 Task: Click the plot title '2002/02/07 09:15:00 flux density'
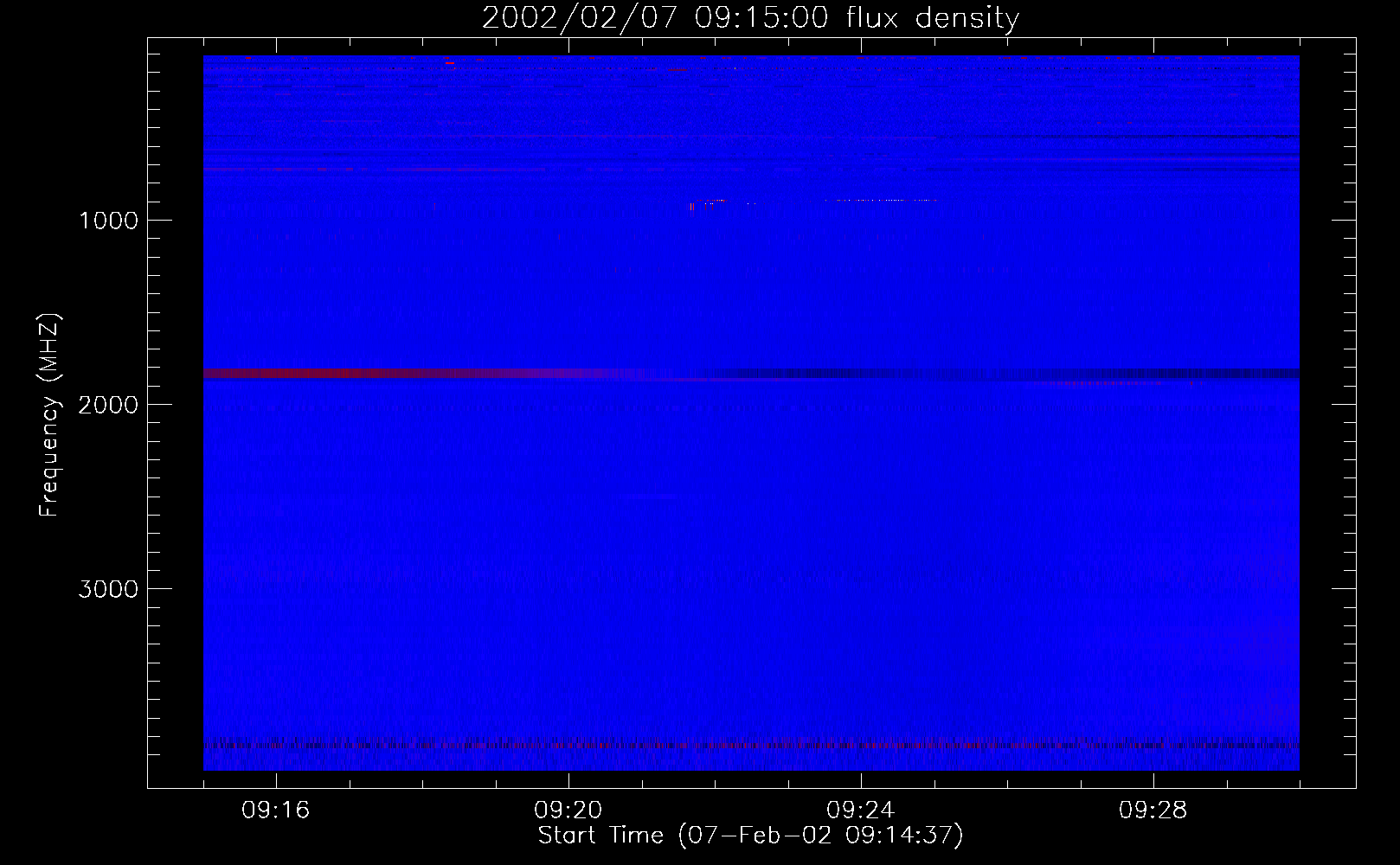click(750, 17)
